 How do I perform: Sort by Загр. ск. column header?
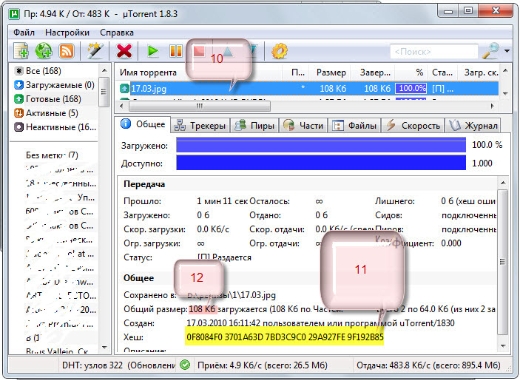pyautogui.click(x=481, y=73)
